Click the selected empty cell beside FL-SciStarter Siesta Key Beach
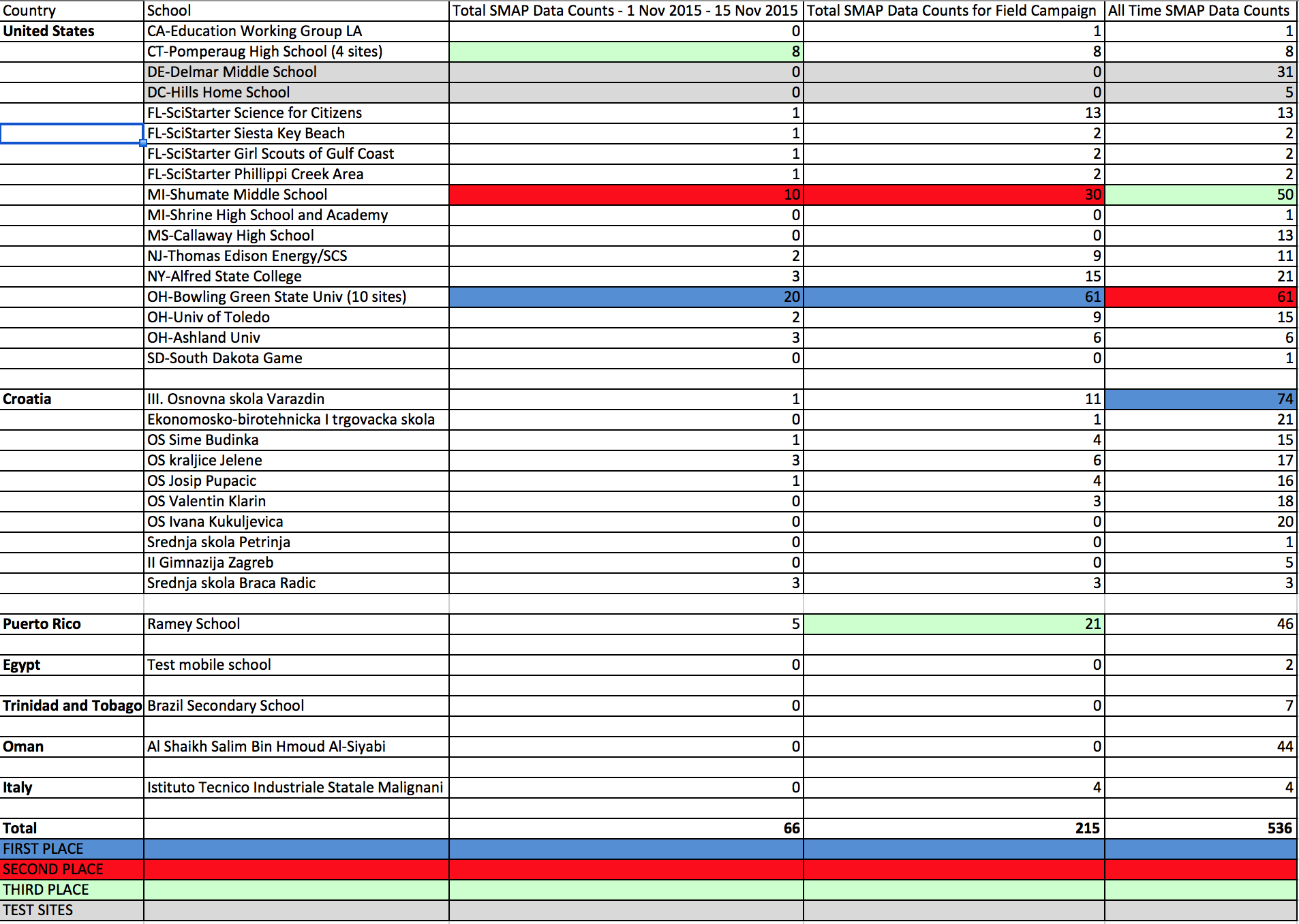 [x=72, y=134]
